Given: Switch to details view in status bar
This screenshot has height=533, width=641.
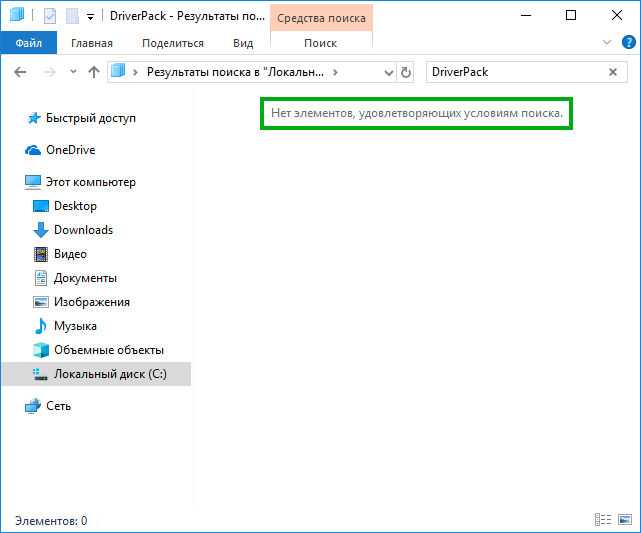Looking at the screenshot, I should pyautogui.click(x=603, y=520).
